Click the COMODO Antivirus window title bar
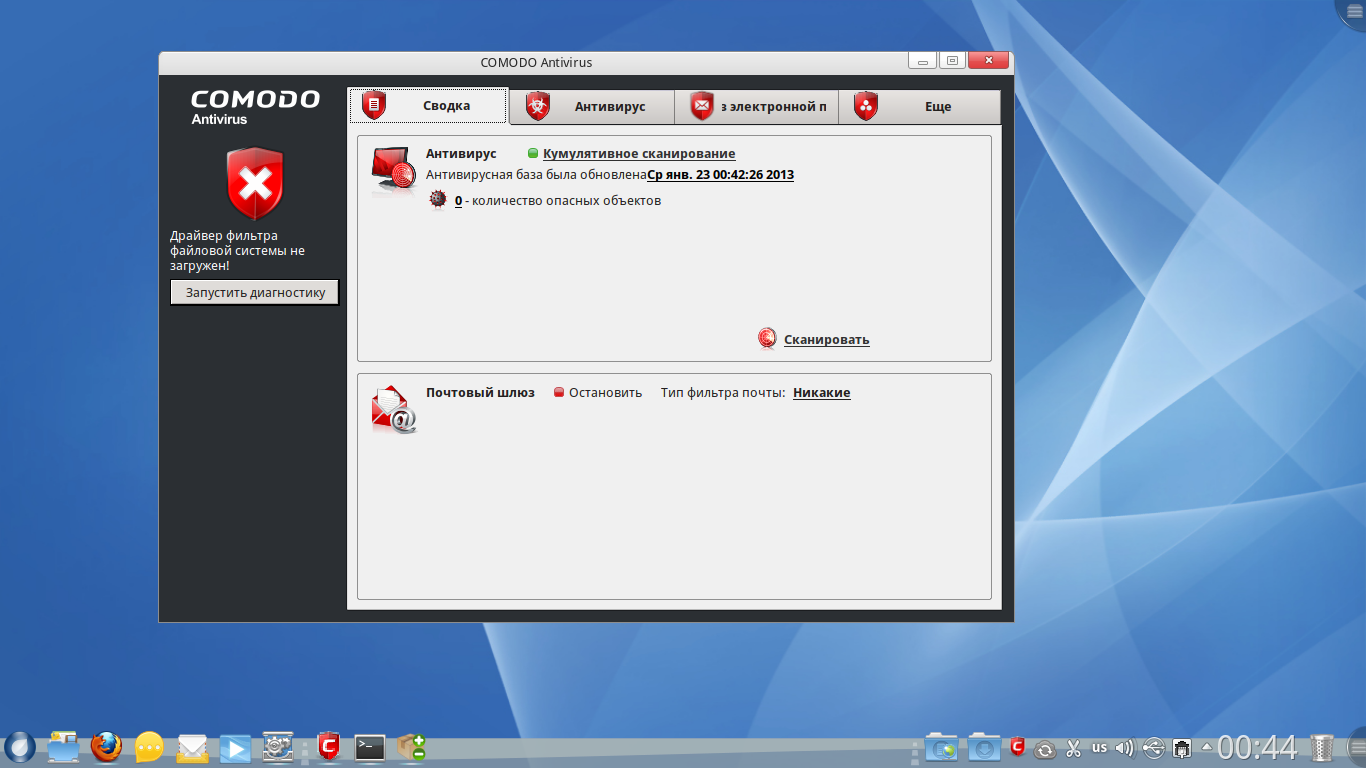 536,62
